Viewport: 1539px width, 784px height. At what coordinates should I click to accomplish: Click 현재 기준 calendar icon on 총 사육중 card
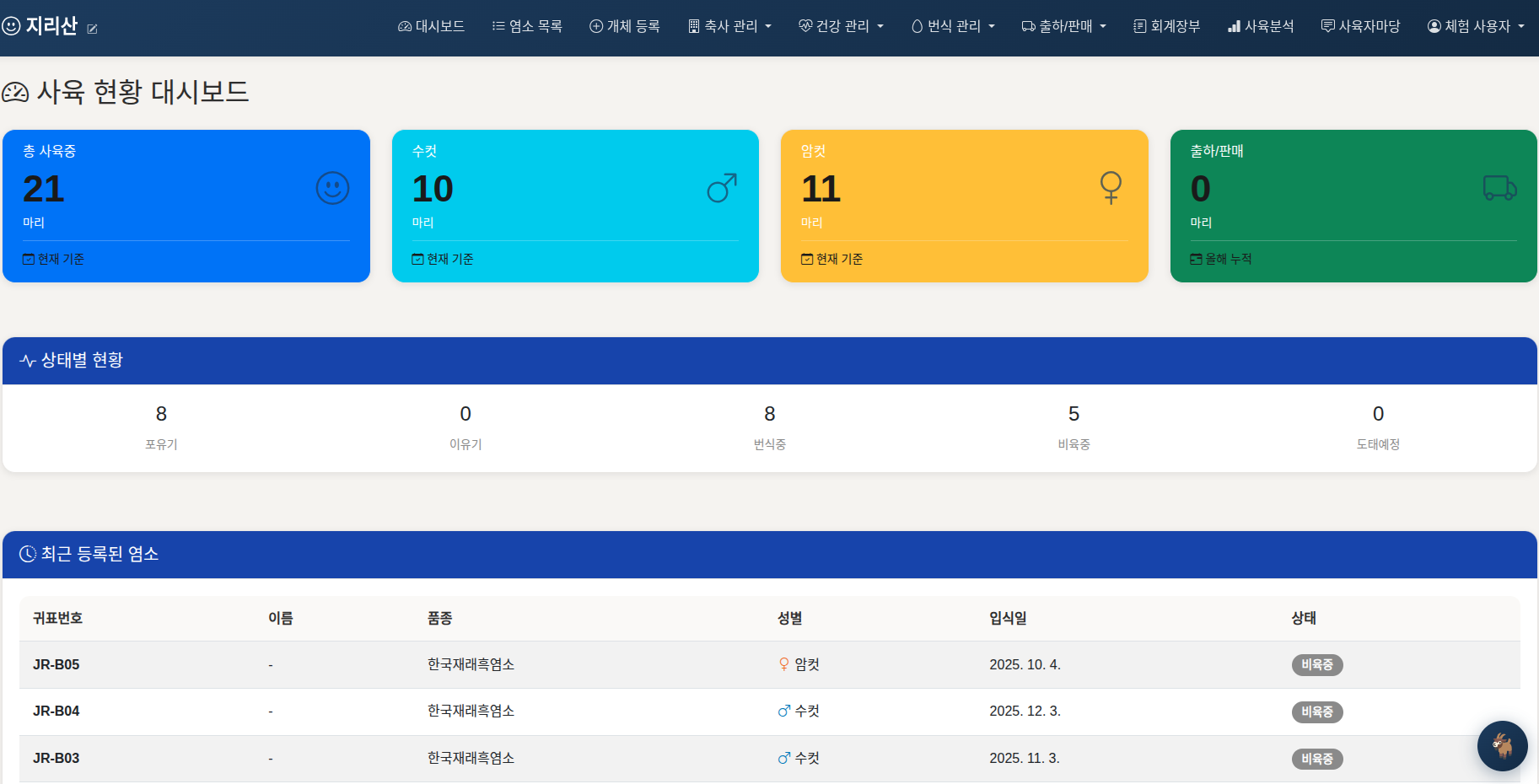28,259
